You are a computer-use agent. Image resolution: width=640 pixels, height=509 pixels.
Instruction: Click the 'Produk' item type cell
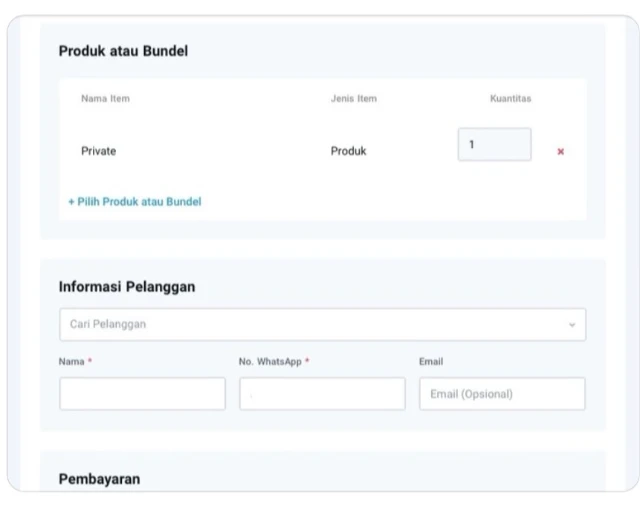(x=348, y=152)
